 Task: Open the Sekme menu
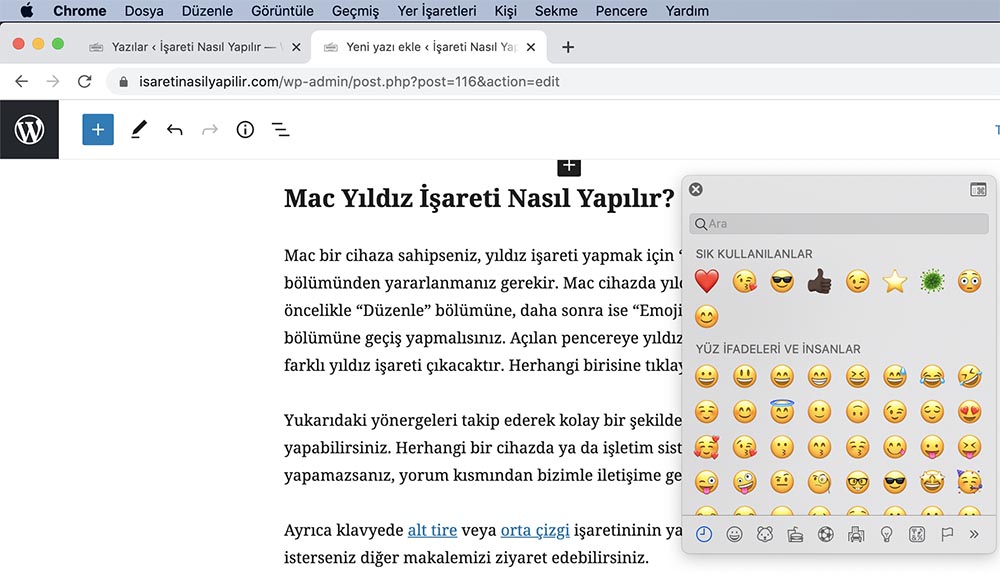coord(556,11)
